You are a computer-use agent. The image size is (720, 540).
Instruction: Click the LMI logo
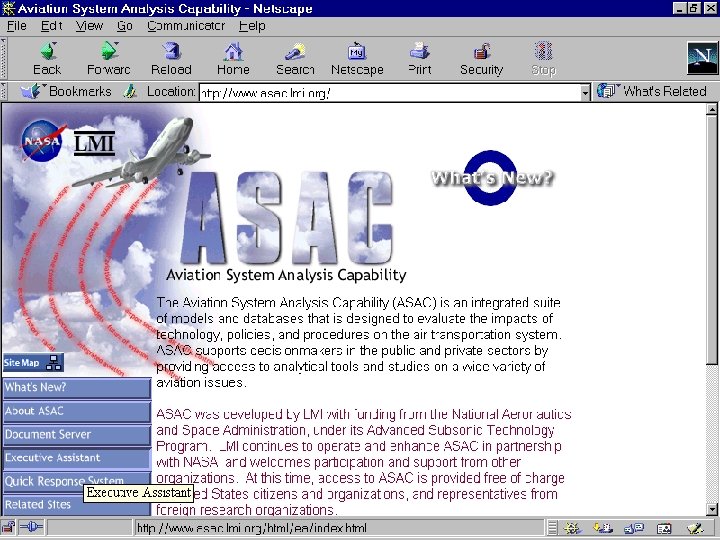coord(94,143)
